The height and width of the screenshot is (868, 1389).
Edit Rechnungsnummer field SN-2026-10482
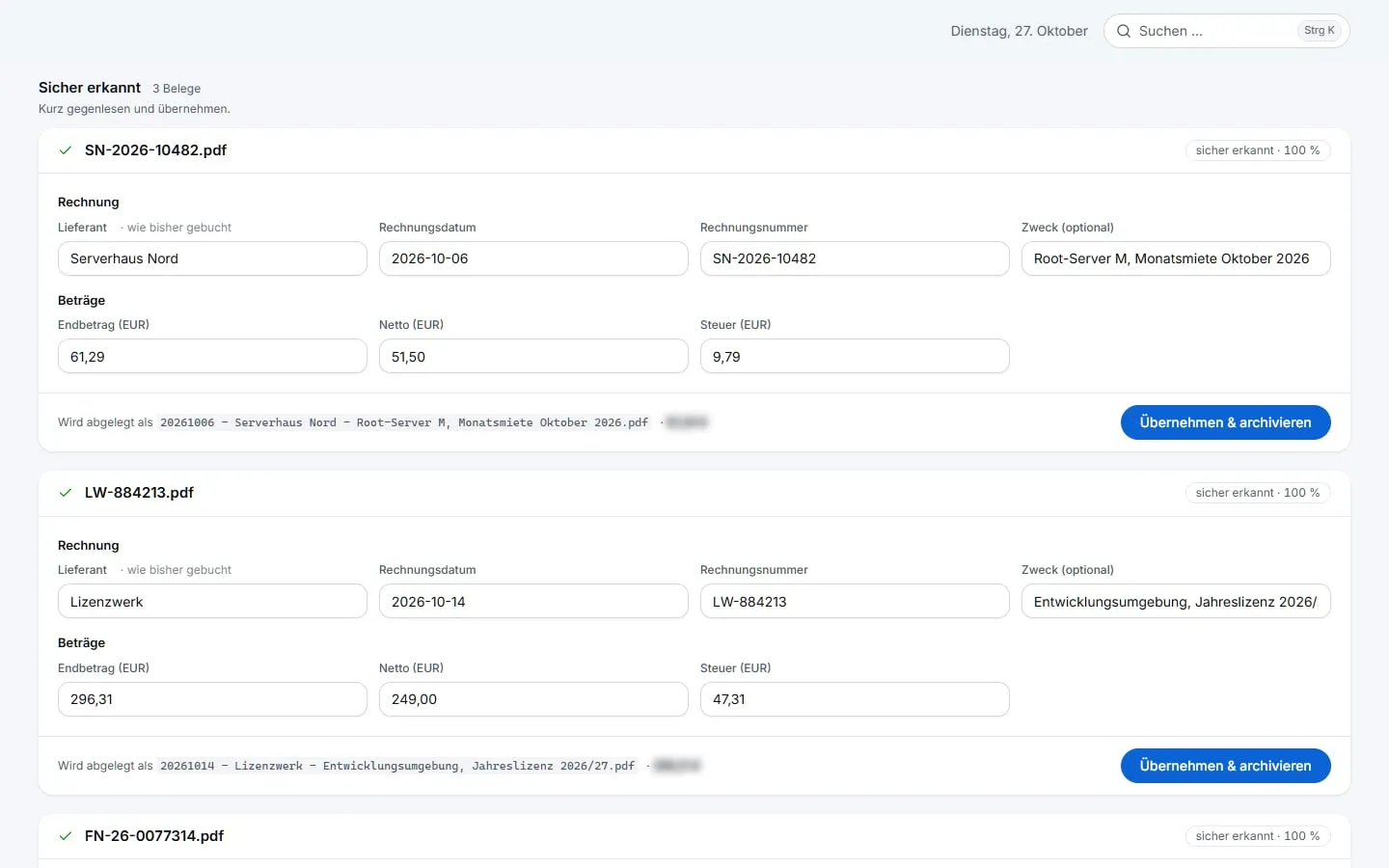coord(855,258)
